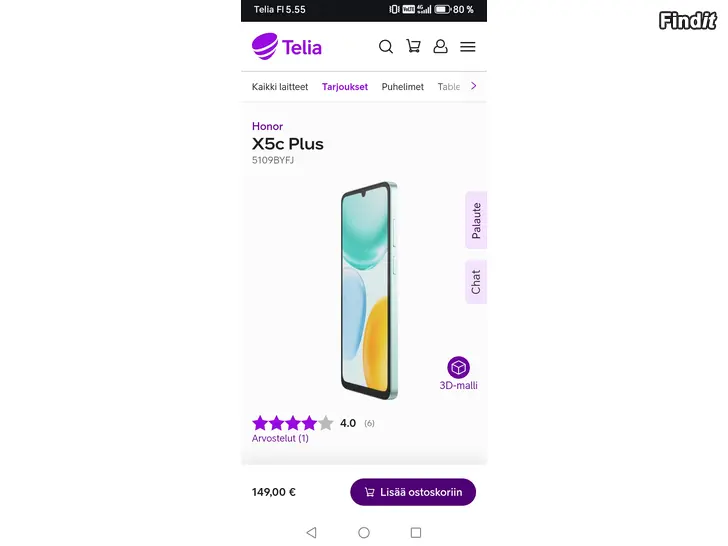Click Lisää ostoskoriin button
Viewport: 728px width, 546px height.
click(x=413, y=492)
